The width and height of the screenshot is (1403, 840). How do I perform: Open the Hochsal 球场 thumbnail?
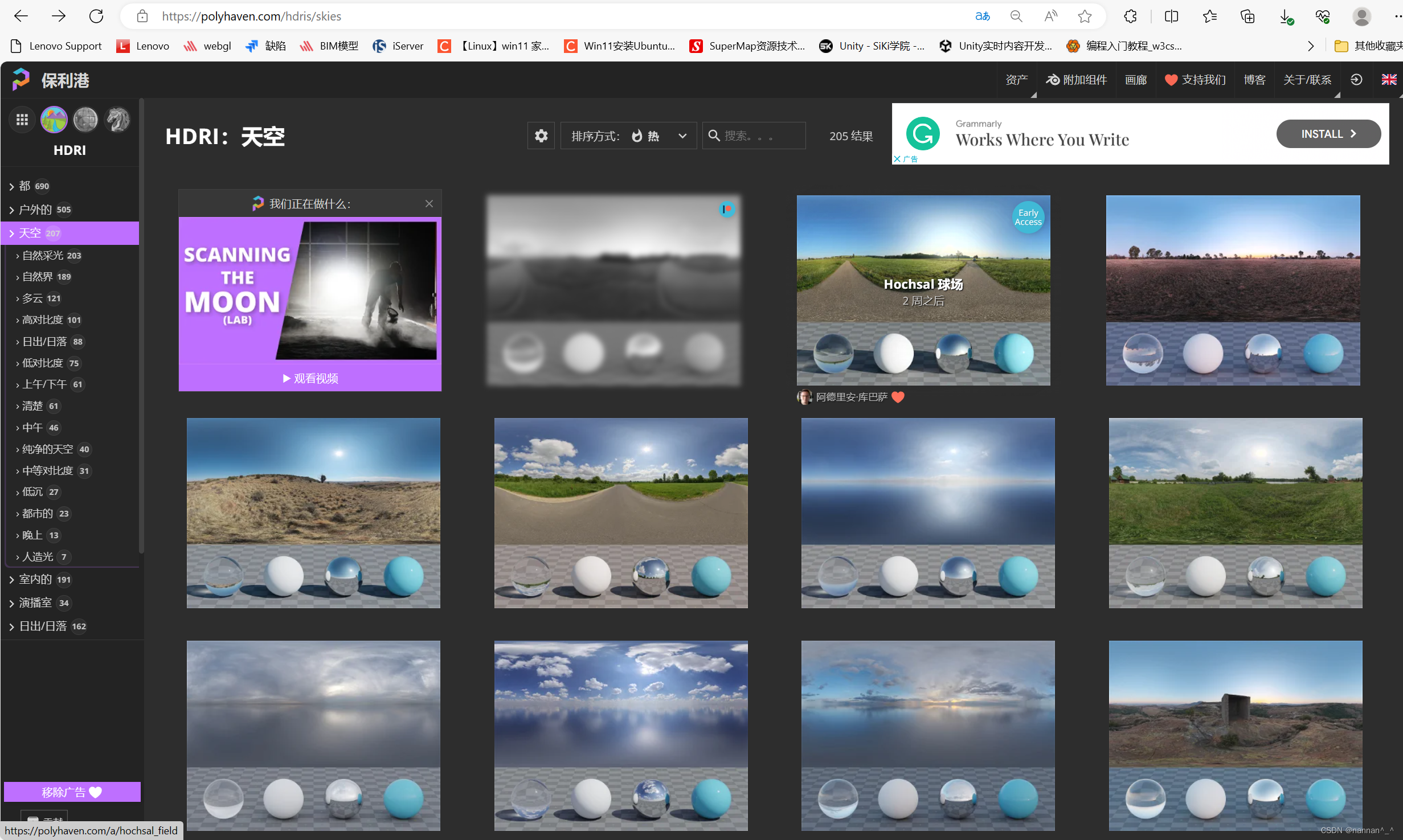click(923, 290)
